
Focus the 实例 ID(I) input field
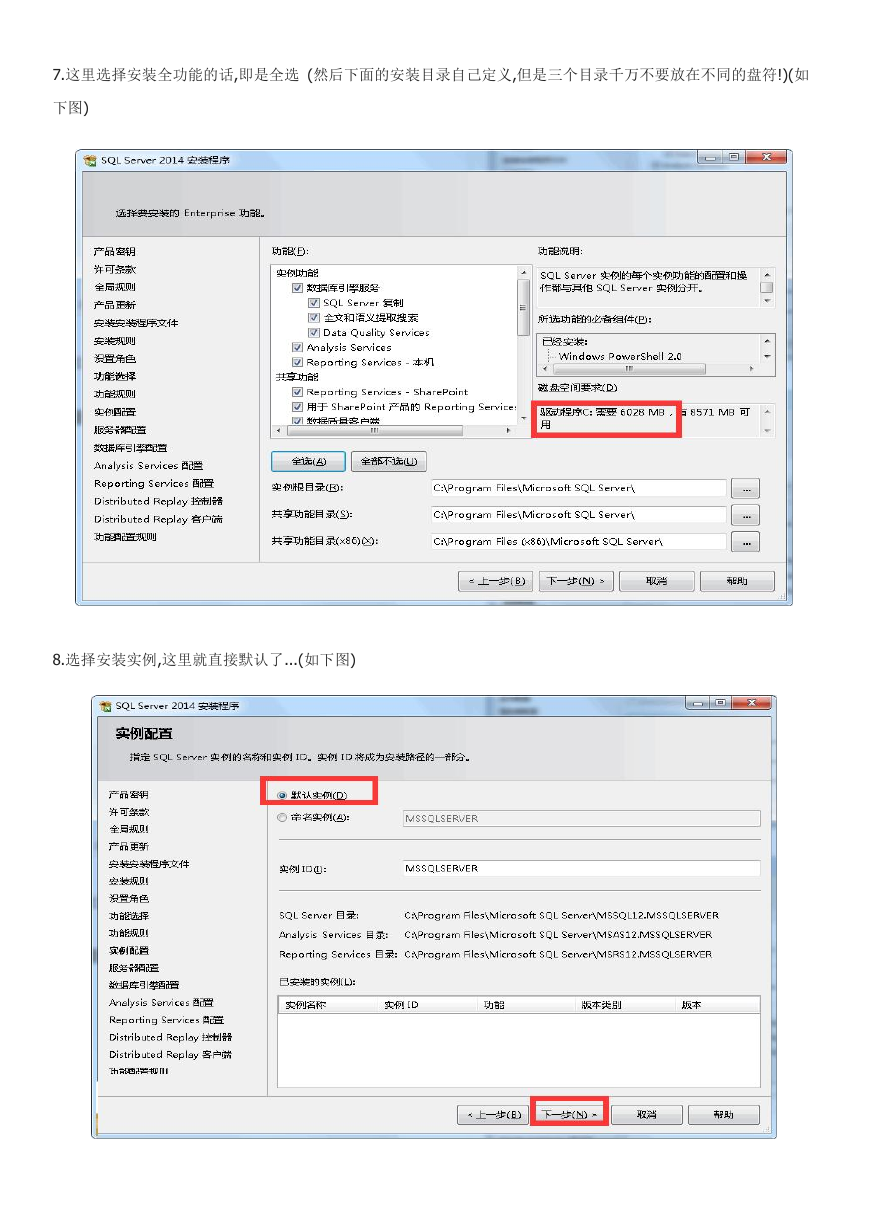(x=581, y=869)
